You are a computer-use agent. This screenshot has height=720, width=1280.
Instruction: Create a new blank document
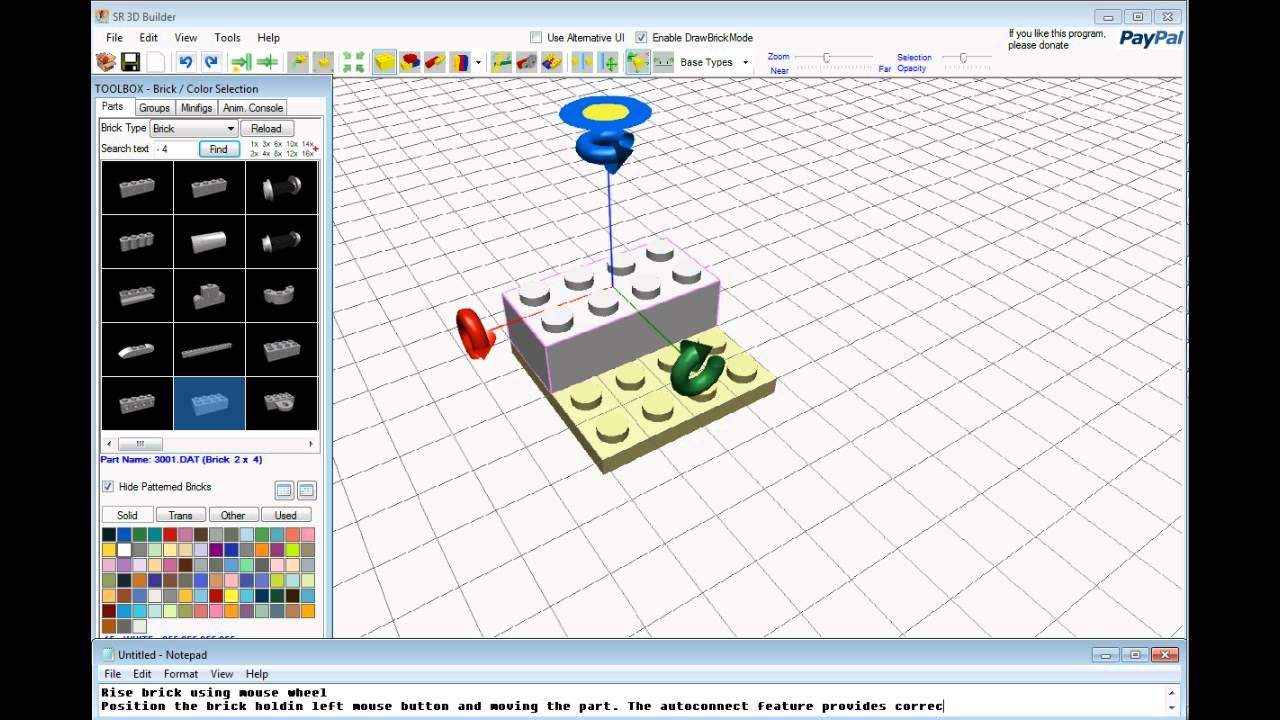156,62
